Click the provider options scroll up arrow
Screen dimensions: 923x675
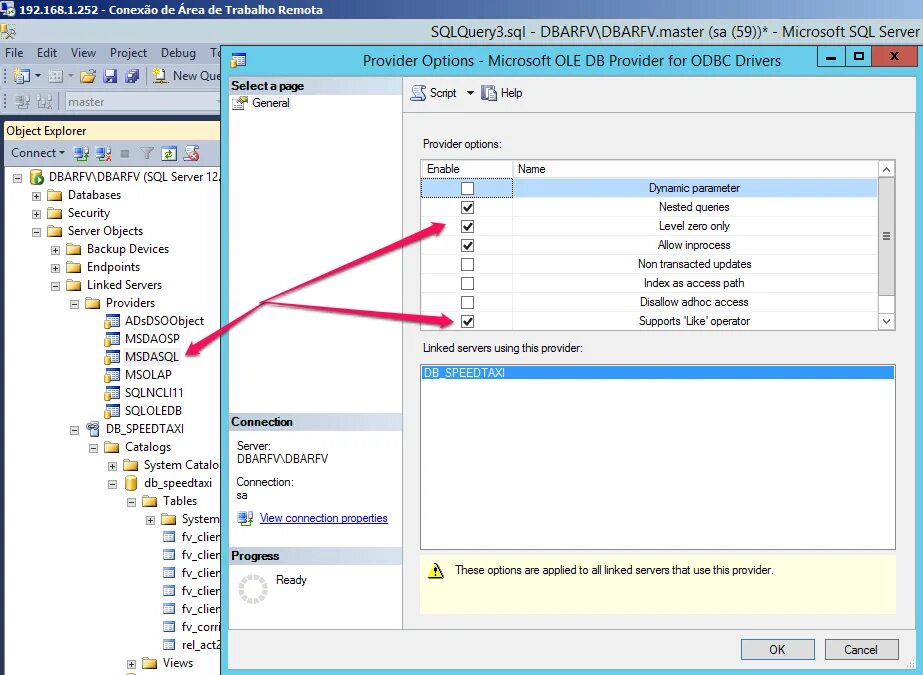pos(887,169)
